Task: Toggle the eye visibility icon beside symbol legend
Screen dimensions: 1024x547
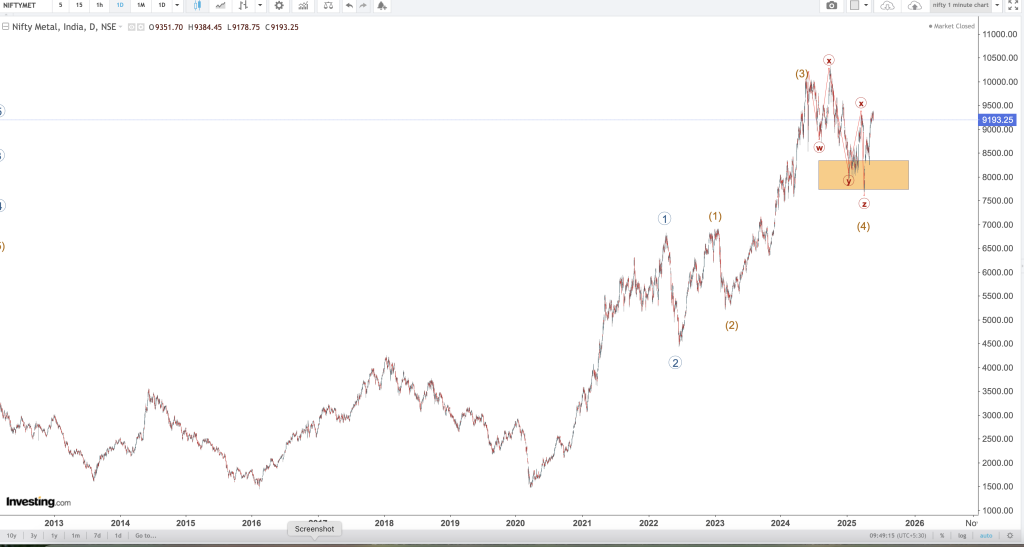Action: click(131, 27)
